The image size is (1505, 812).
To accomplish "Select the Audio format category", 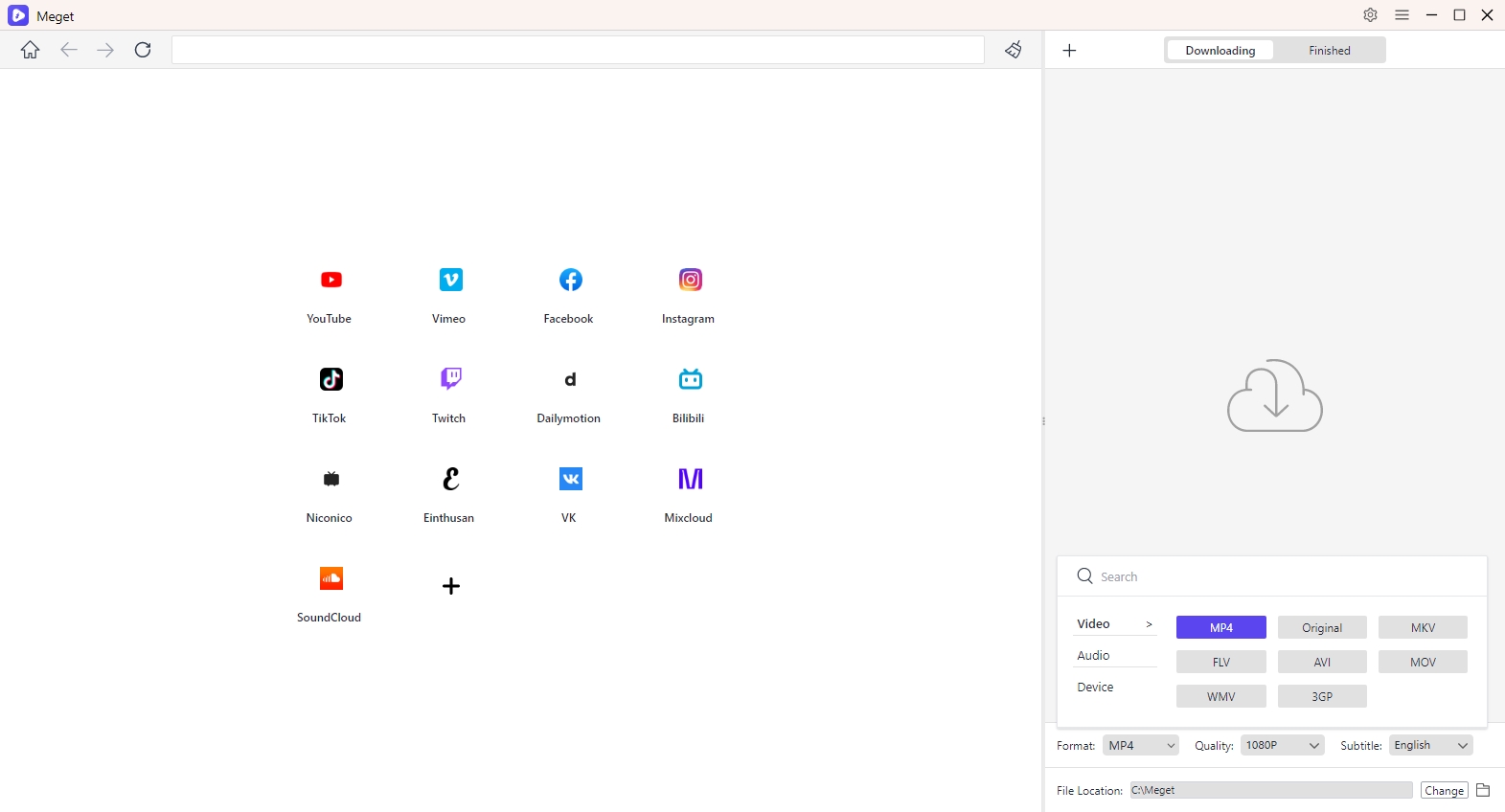I will (1115, 655).
